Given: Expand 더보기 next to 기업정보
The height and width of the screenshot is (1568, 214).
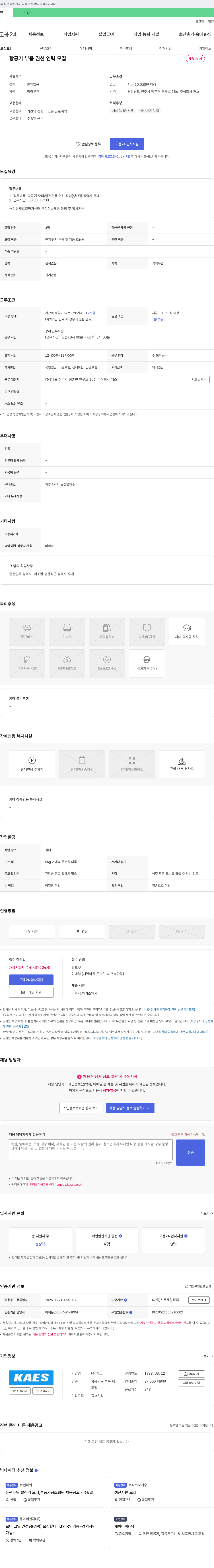Looking at the screenshot, I should [x=207, y=1356].
